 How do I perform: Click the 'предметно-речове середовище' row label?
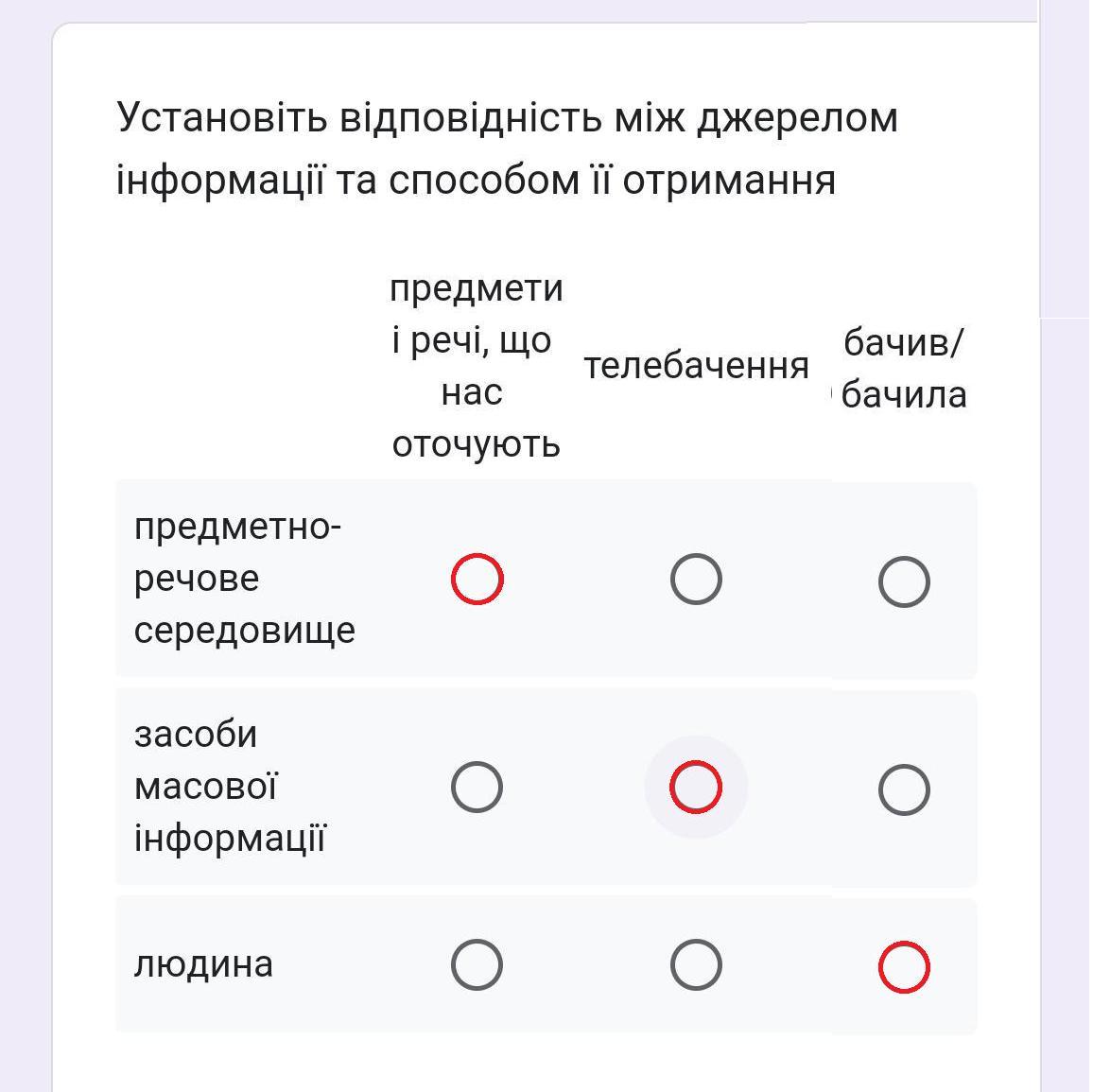click(244, 579)
